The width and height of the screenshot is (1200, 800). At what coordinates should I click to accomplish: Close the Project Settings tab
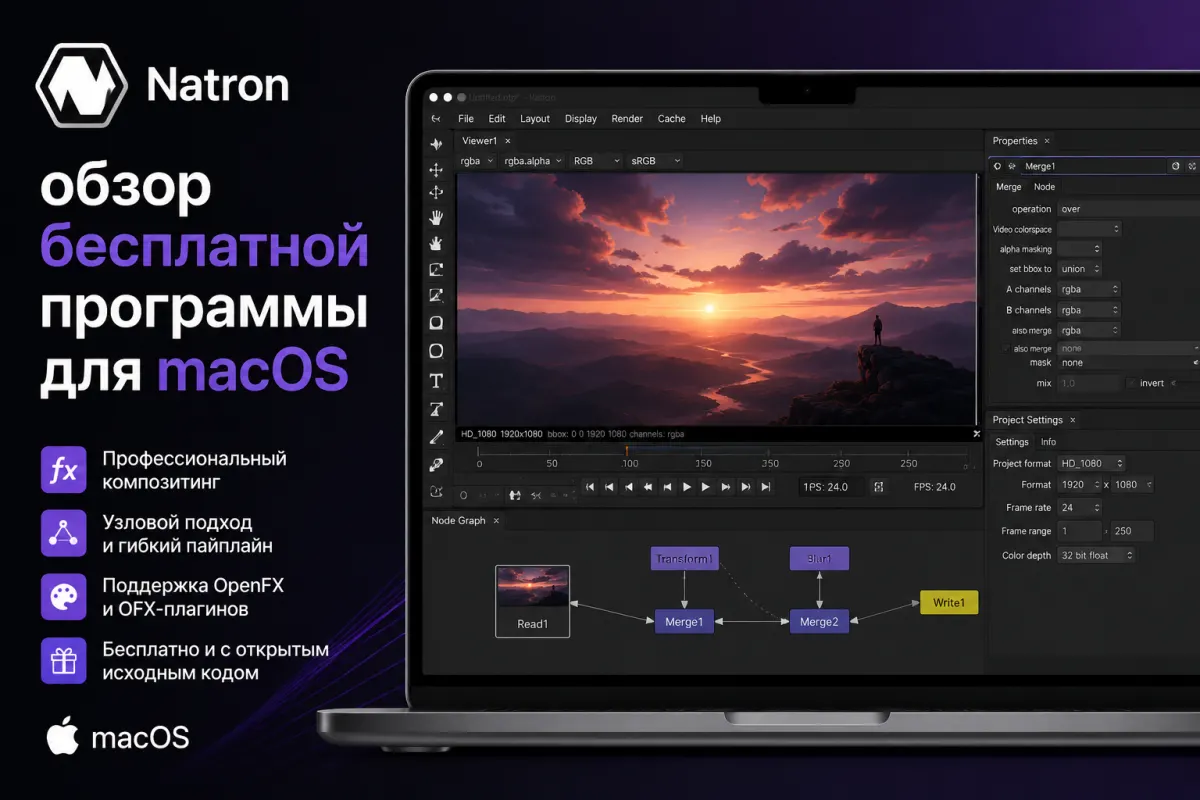[1072, 420]
